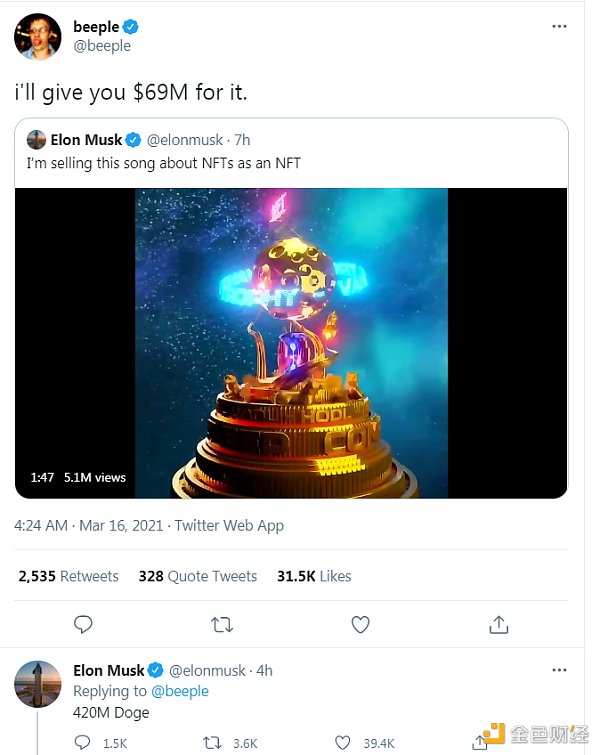Image resolution: width=600 pixels, height=755 pixels.
Task: Click reply icon on Elon's 420M Doge reply
Action: 84,742
